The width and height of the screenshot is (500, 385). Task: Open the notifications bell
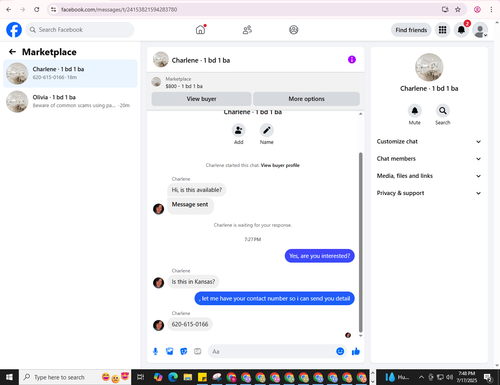[x=461, y=30]
